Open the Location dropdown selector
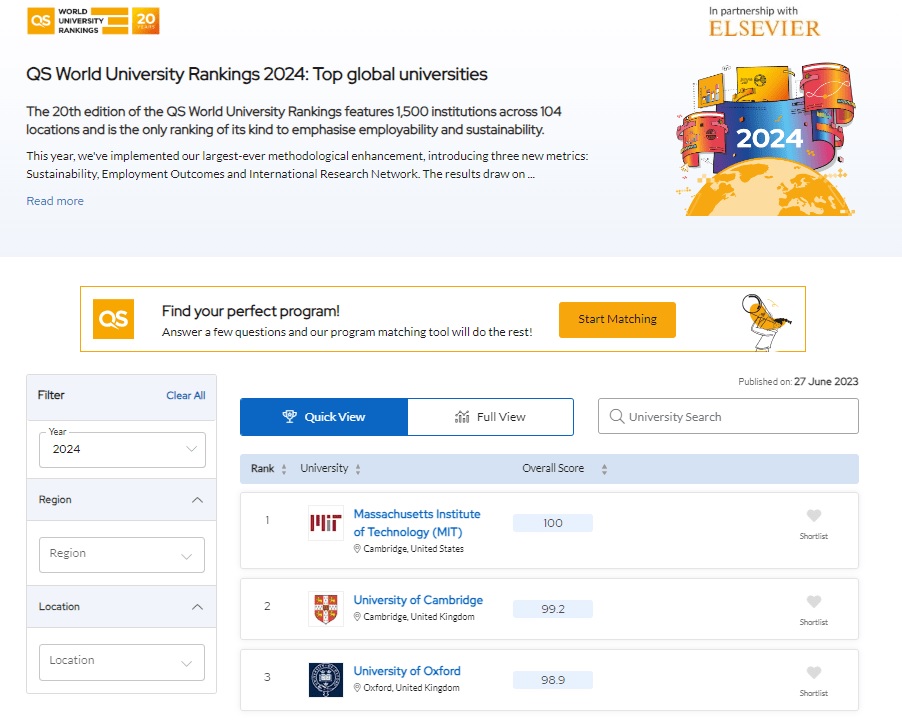 coord(122,661)
